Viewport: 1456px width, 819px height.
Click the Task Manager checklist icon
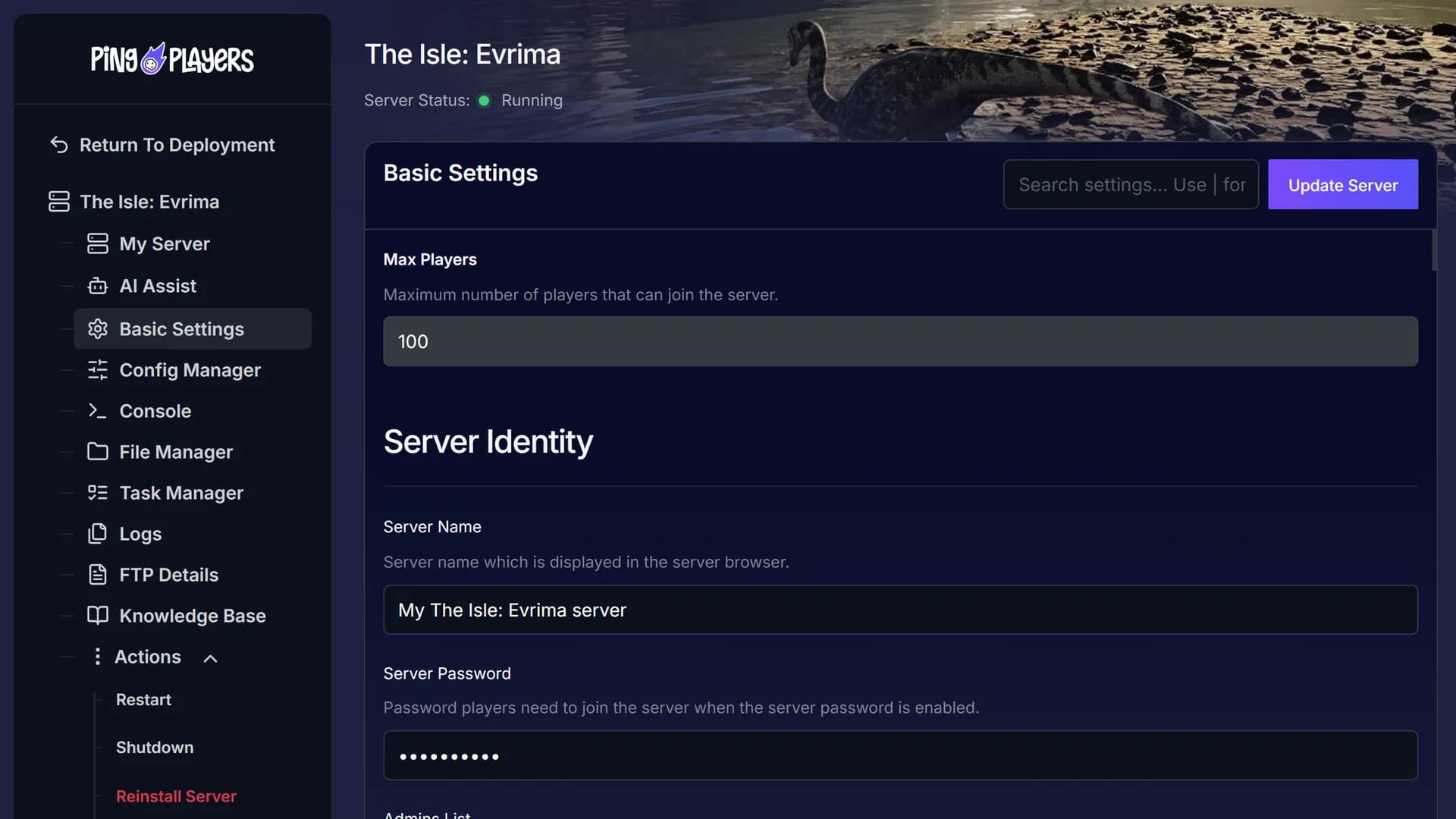pos(98,493)
